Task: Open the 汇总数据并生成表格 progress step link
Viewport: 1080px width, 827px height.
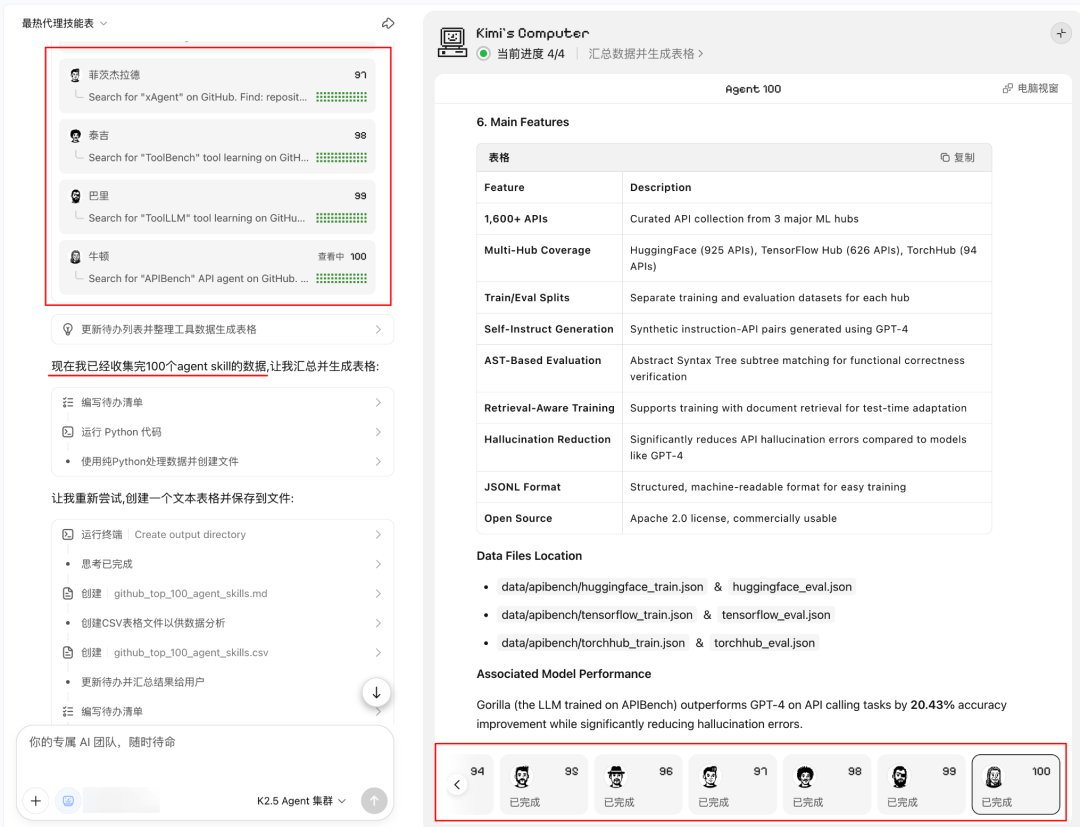Action: coord(645,54)
